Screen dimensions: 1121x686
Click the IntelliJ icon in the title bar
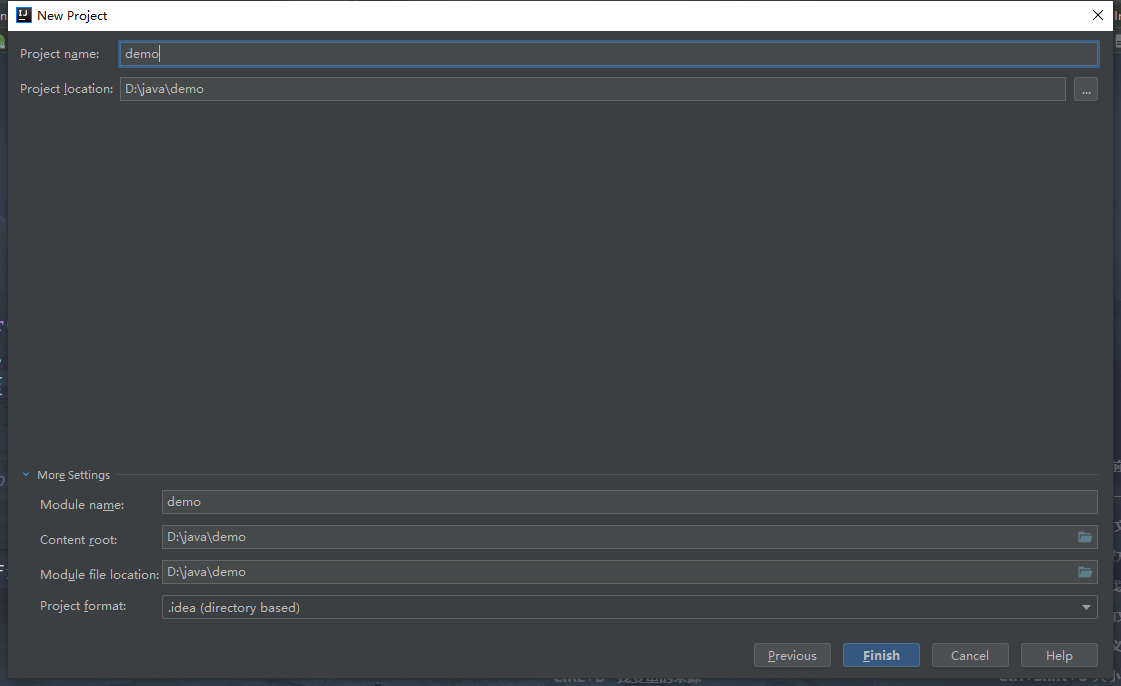(x=24, y=15)
